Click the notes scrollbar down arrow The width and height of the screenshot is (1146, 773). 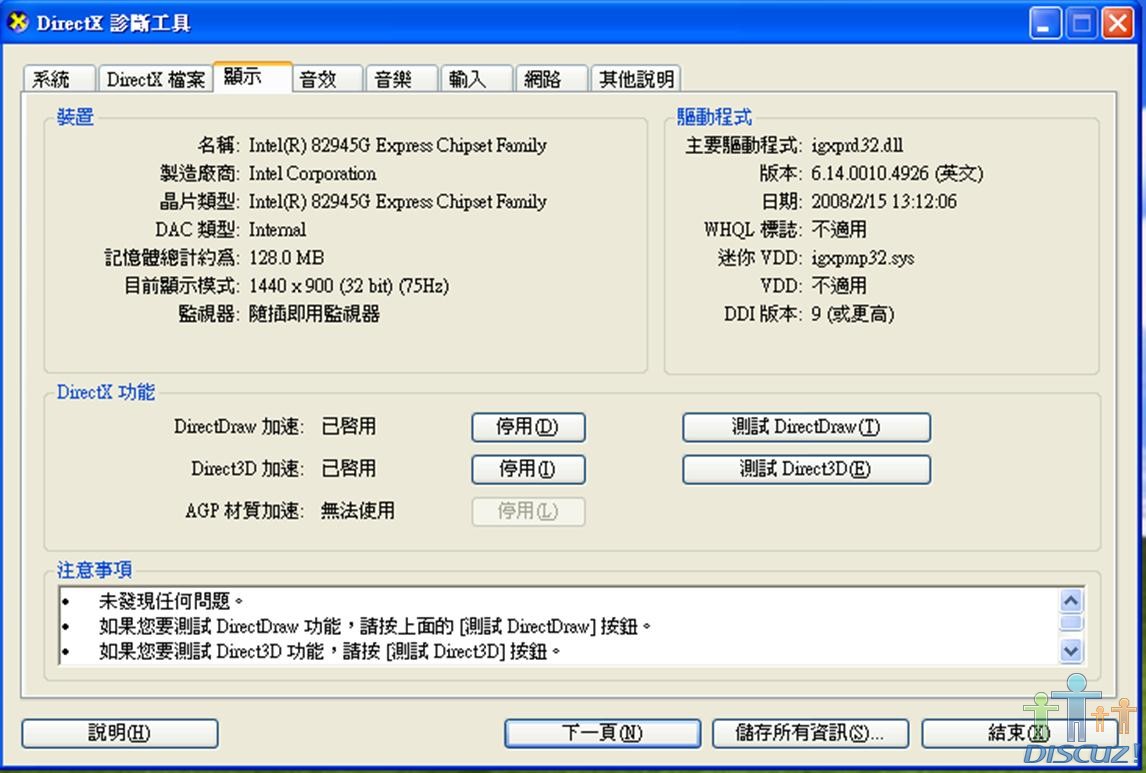click(x=1071, y=650)
